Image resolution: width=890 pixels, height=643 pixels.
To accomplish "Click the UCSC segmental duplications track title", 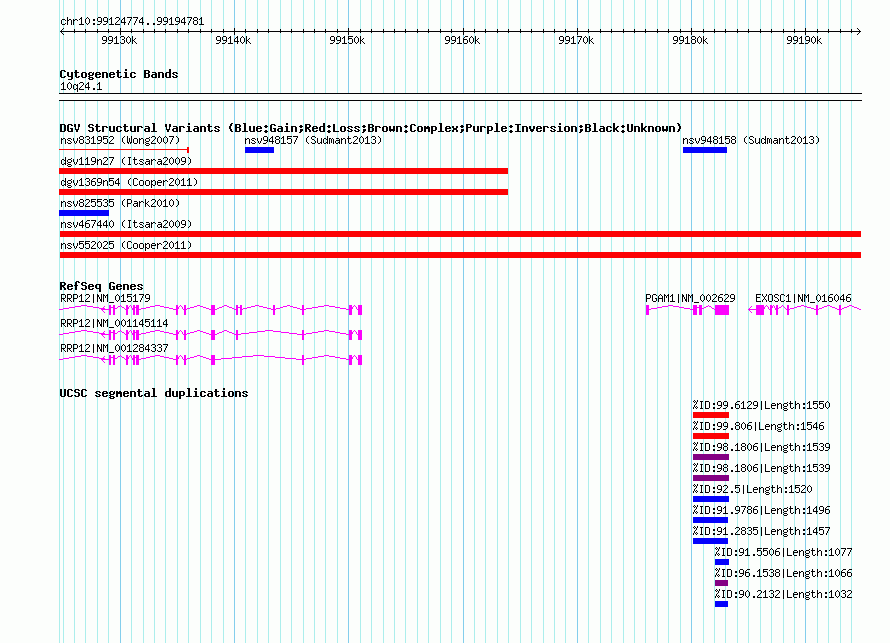I will (154, 393).
